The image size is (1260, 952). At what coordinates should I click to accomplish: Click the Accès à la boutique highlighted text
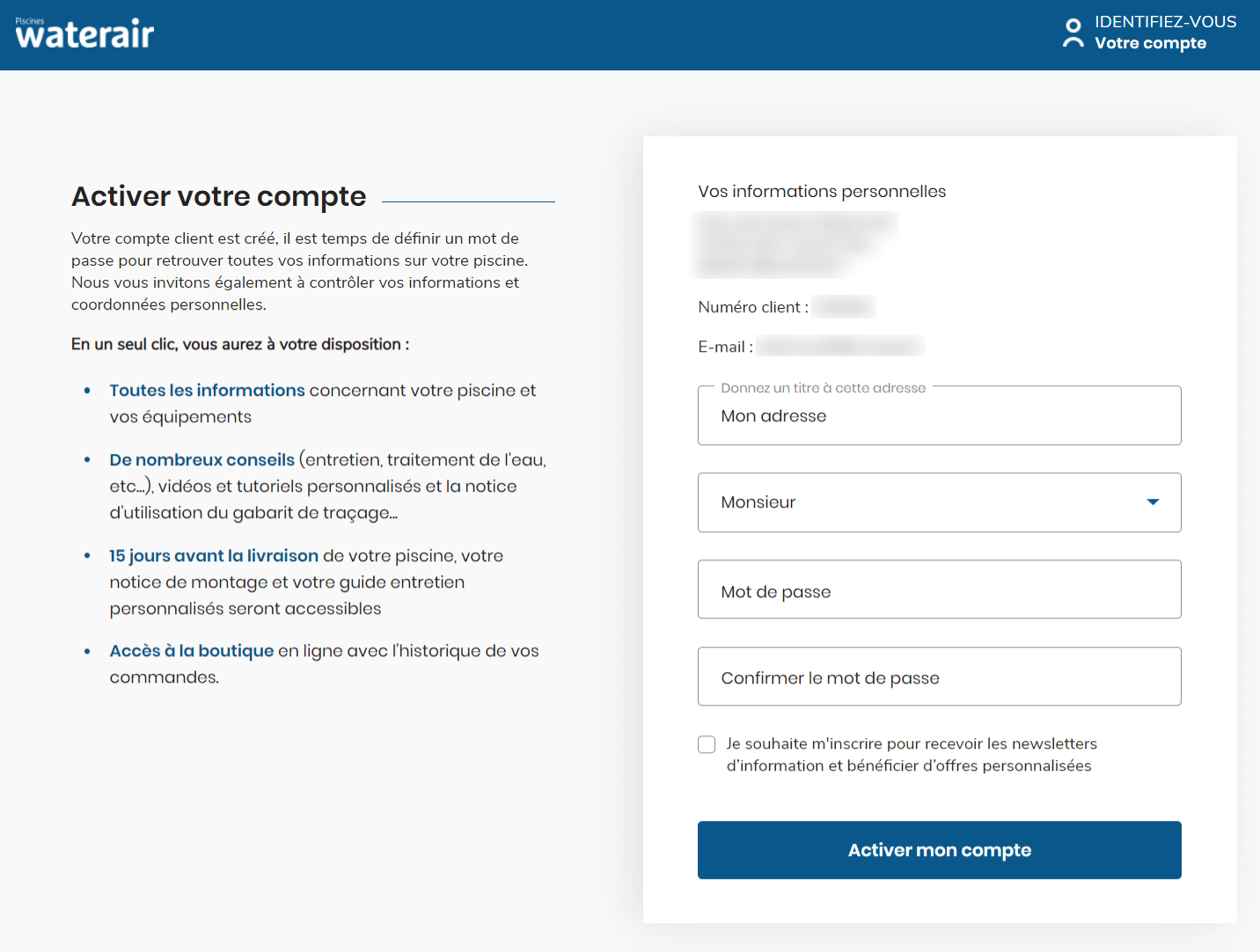pos(192,650)
